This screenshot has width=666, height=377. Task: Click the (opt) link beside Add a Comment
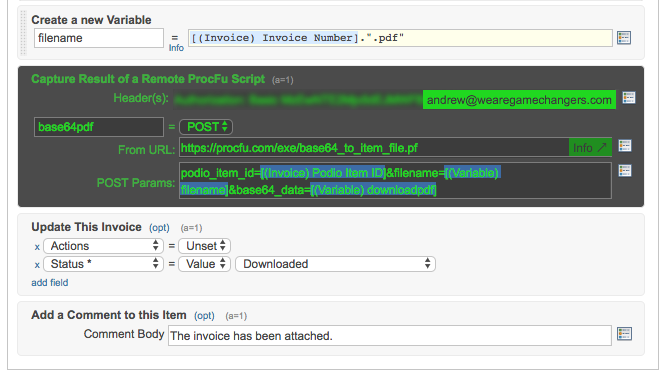coord(204,316)
